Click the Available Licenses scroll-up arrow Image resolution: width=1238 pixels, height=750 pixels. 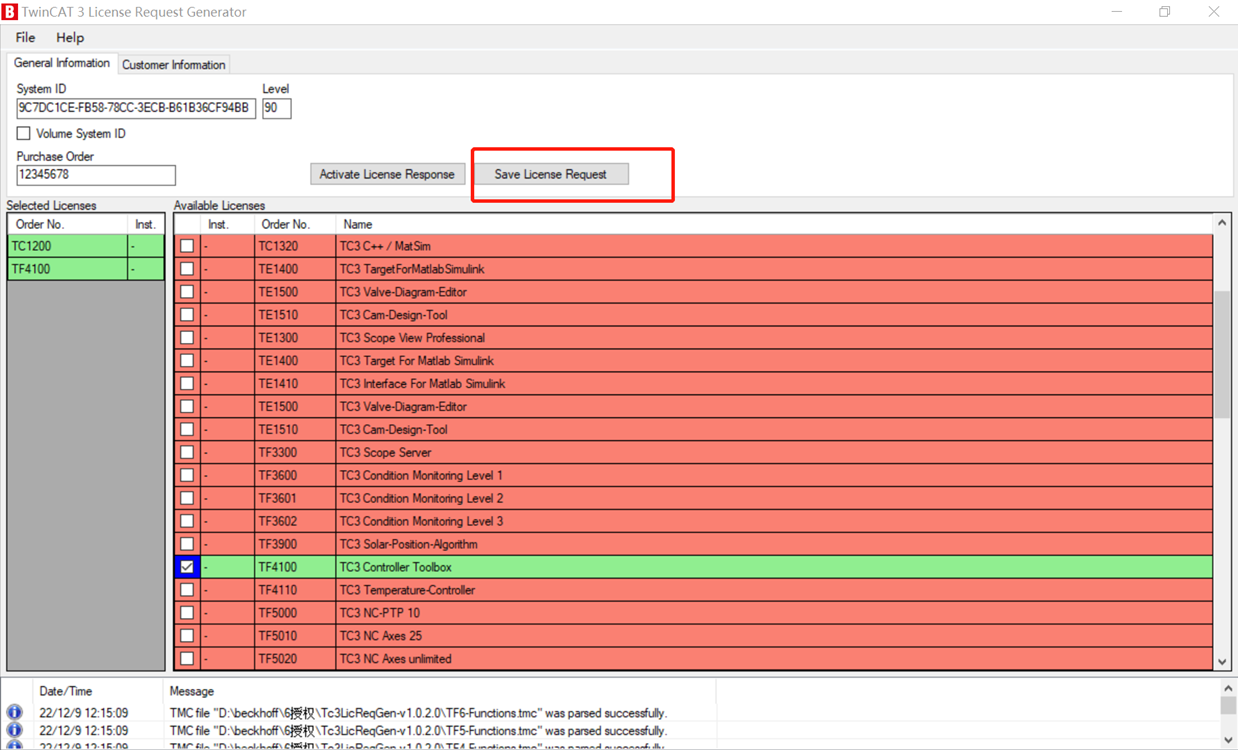[x=1222, y=223]
